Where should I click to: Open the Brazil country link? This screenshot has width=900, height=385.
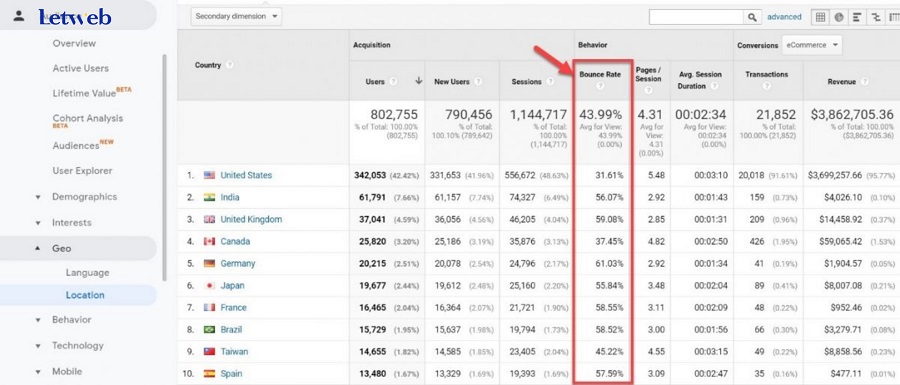click(x=231, y=329)
